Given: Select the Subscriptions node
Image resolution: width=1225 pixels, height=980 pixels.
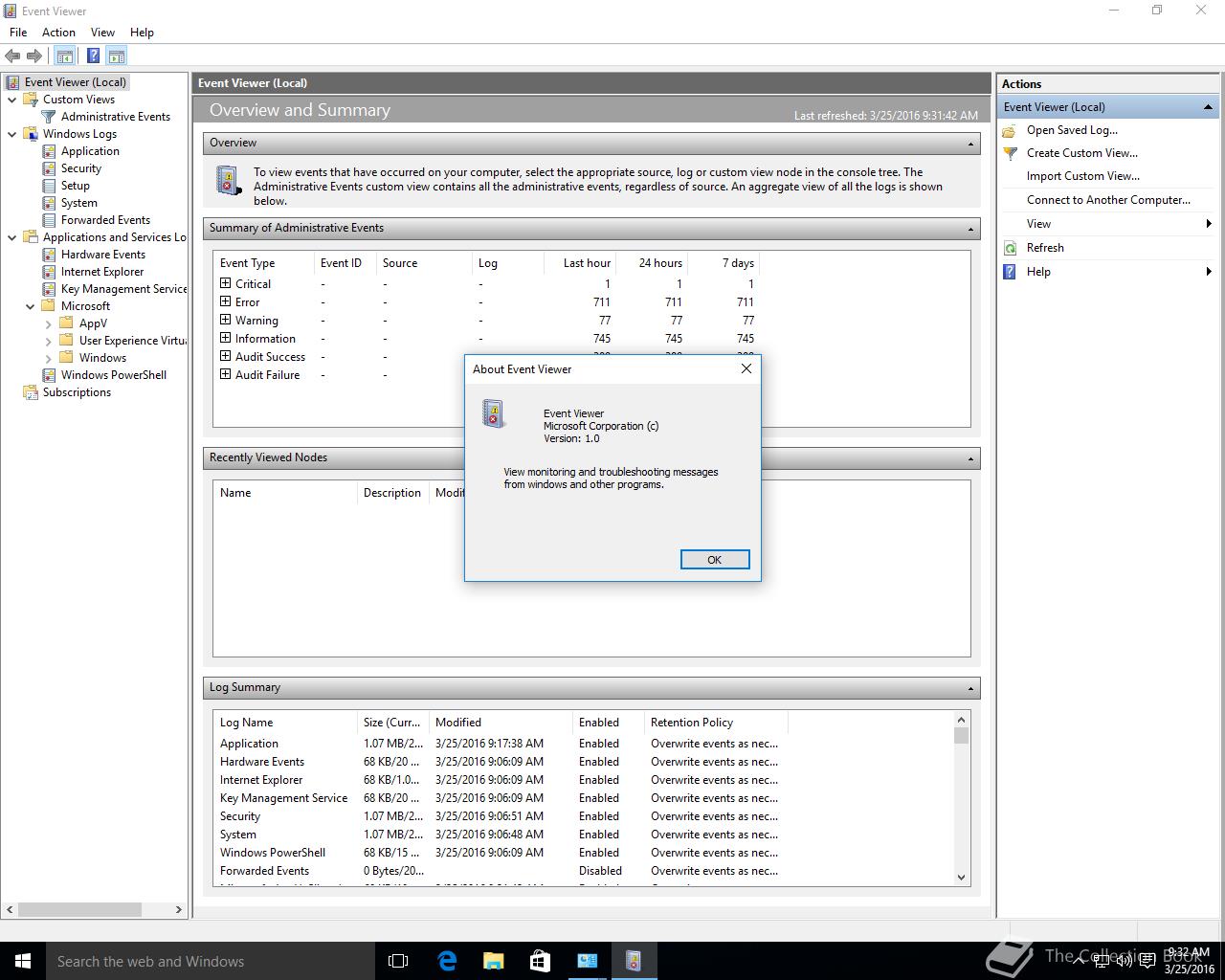Looking at the screenshot, I should tap(77, 392).
